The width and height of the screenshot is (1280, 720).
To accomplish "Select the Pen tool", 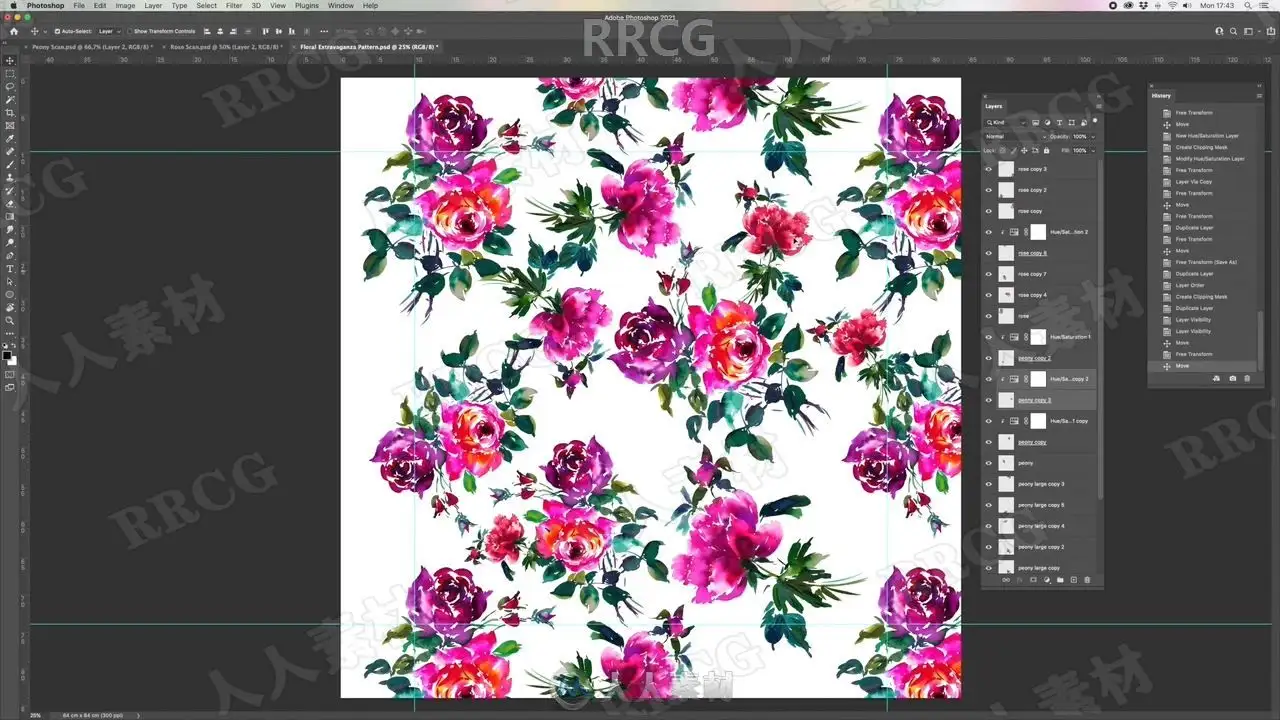I will (x=11, y=255).
